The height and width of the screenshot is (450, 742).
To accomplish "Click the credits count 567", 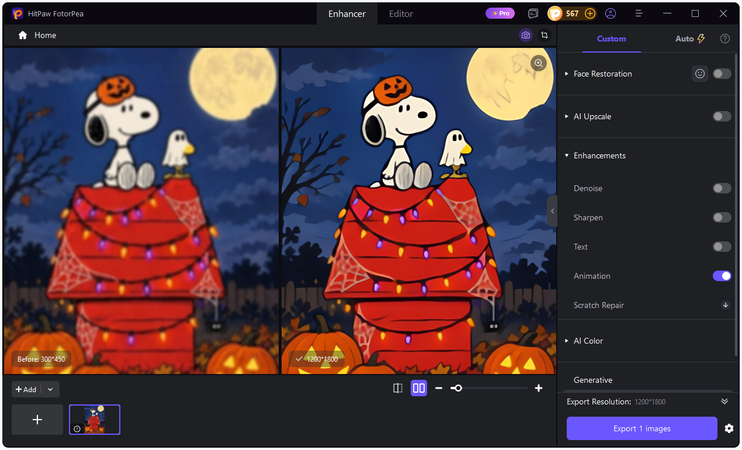I will pos(572,14).
